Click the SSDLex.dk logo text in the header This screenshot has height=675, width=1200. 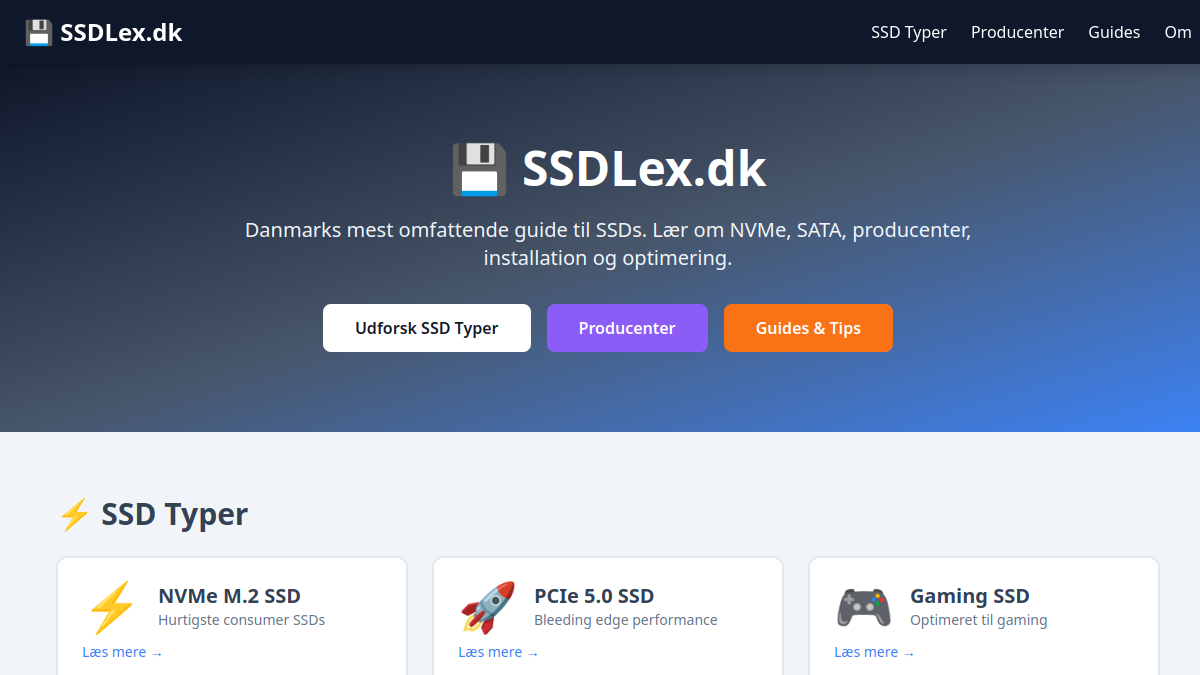pyautogui.click(x=121, y=31)
